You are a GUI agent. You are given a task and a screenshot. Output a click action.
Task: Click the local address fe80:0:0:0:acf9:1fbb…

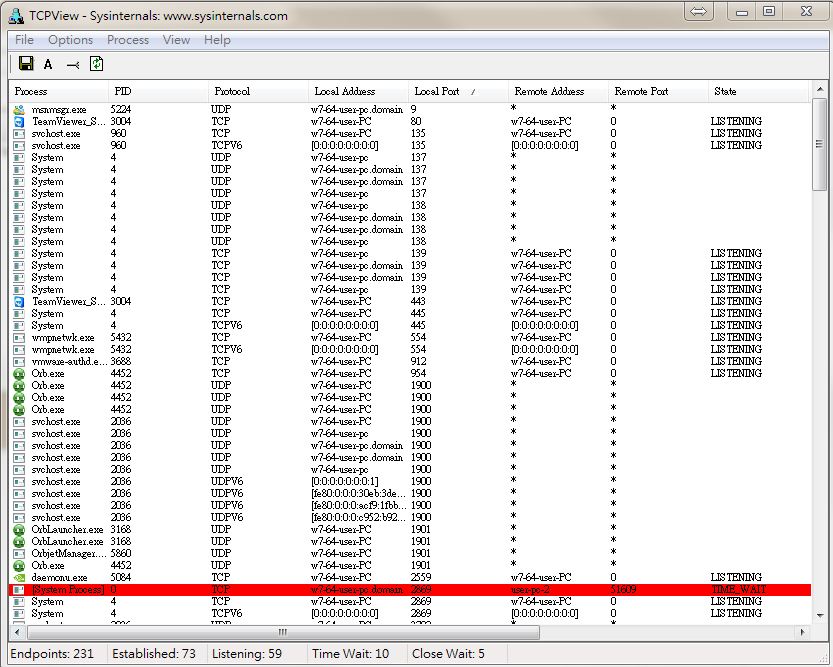359,506
